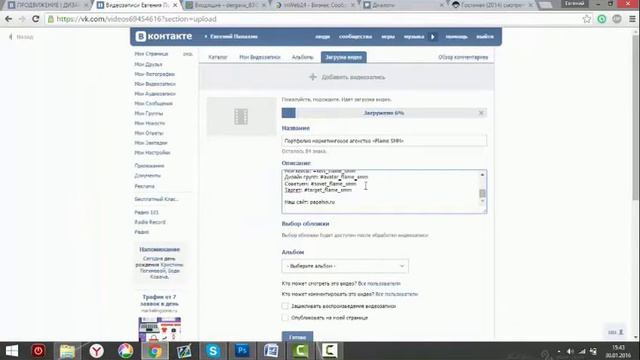Cancel the upload with the X on progress bar
This screenshot has width=640, height=360.
click(481, 113)
